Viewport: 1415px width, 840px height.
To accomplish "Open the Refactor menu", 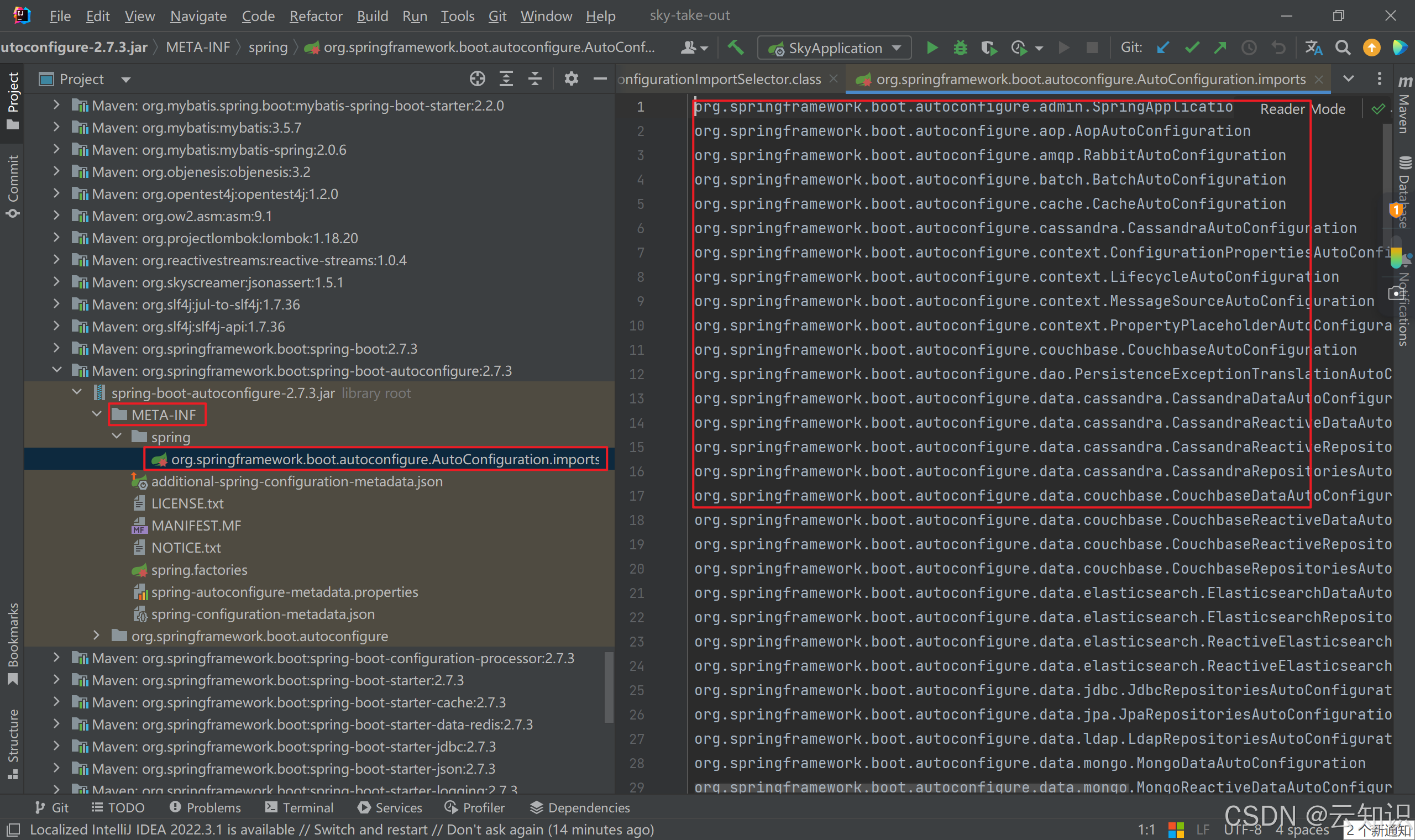I will coord(315,16).
